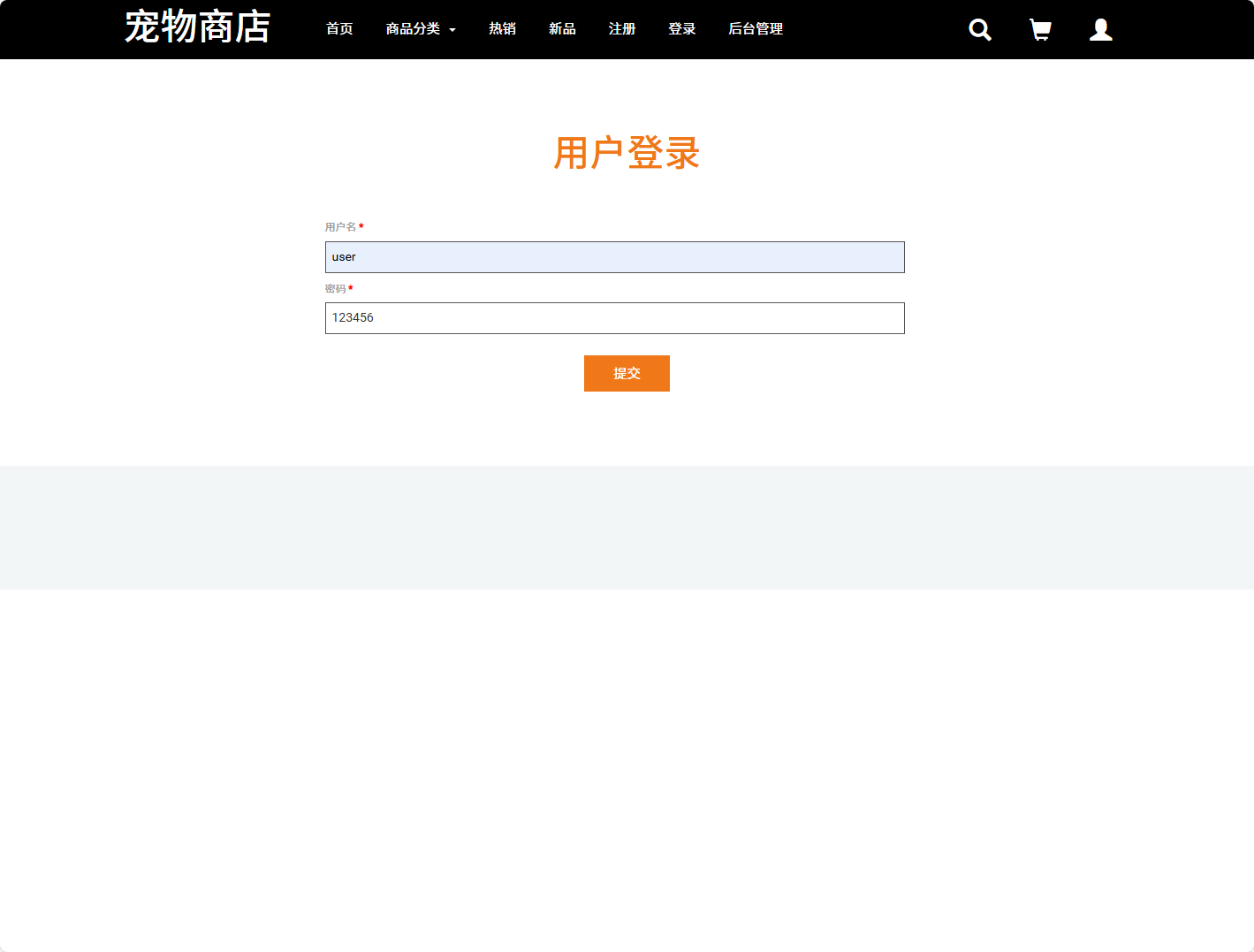Open the shopping cart icon
1254x952 pixels.
[x=1040, y=29]
